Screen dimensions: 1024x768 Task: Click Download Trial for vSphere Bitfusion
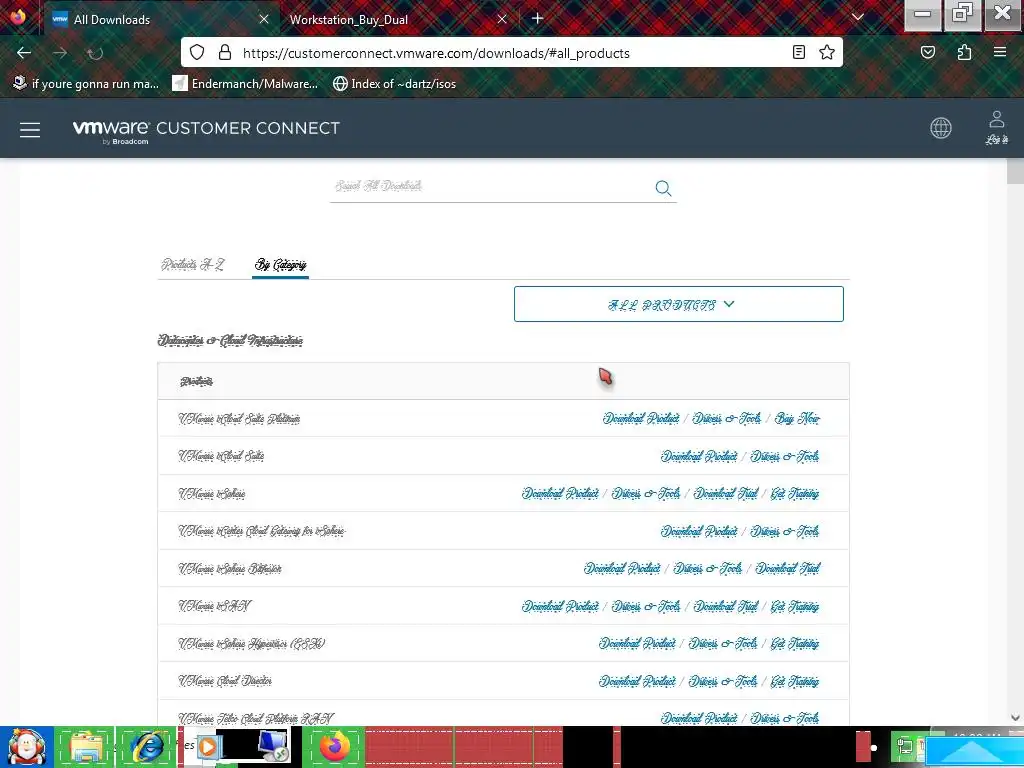pos(788,568)
